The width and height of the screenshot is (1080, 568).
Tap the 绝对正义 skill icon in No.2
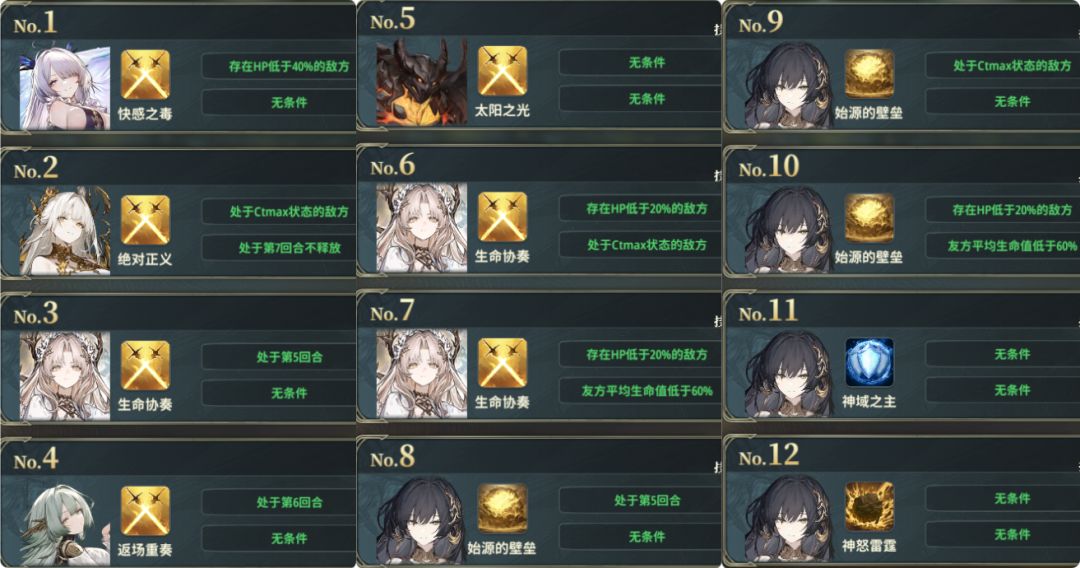(x=145, y=220)
